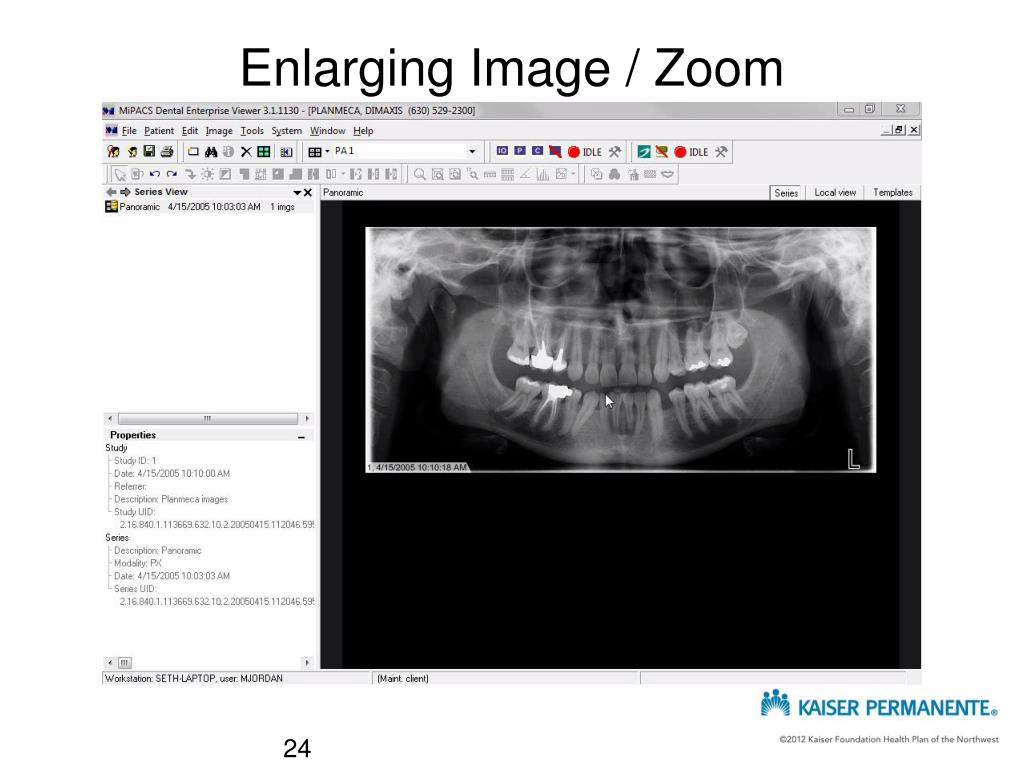1024x768 pixels.
Task: Click 'Description: Panoramic' property
Action: (x=158, y=551)
